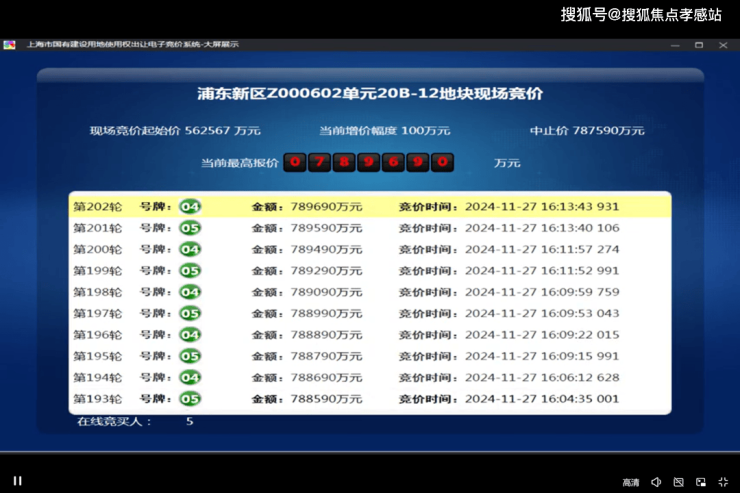
Task: Click amount 788890万元
Action: point(326,335)
